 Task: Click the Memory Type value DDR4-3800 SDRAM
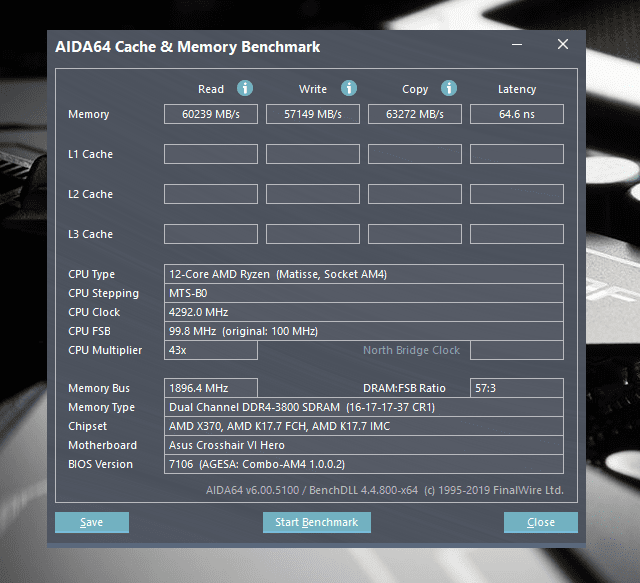[x=364, y=407]
